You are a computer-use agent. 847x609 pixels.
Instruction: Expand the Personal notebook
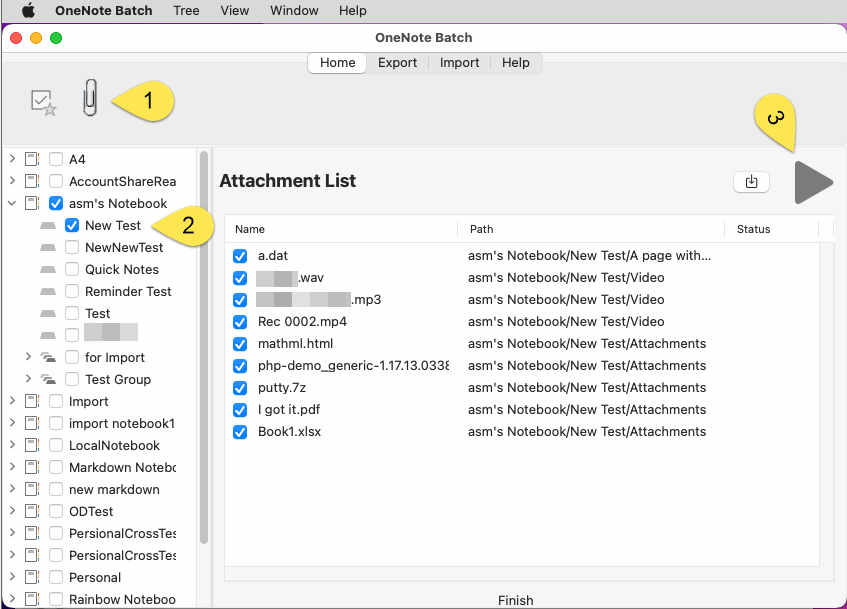click(x=12, y=577)
